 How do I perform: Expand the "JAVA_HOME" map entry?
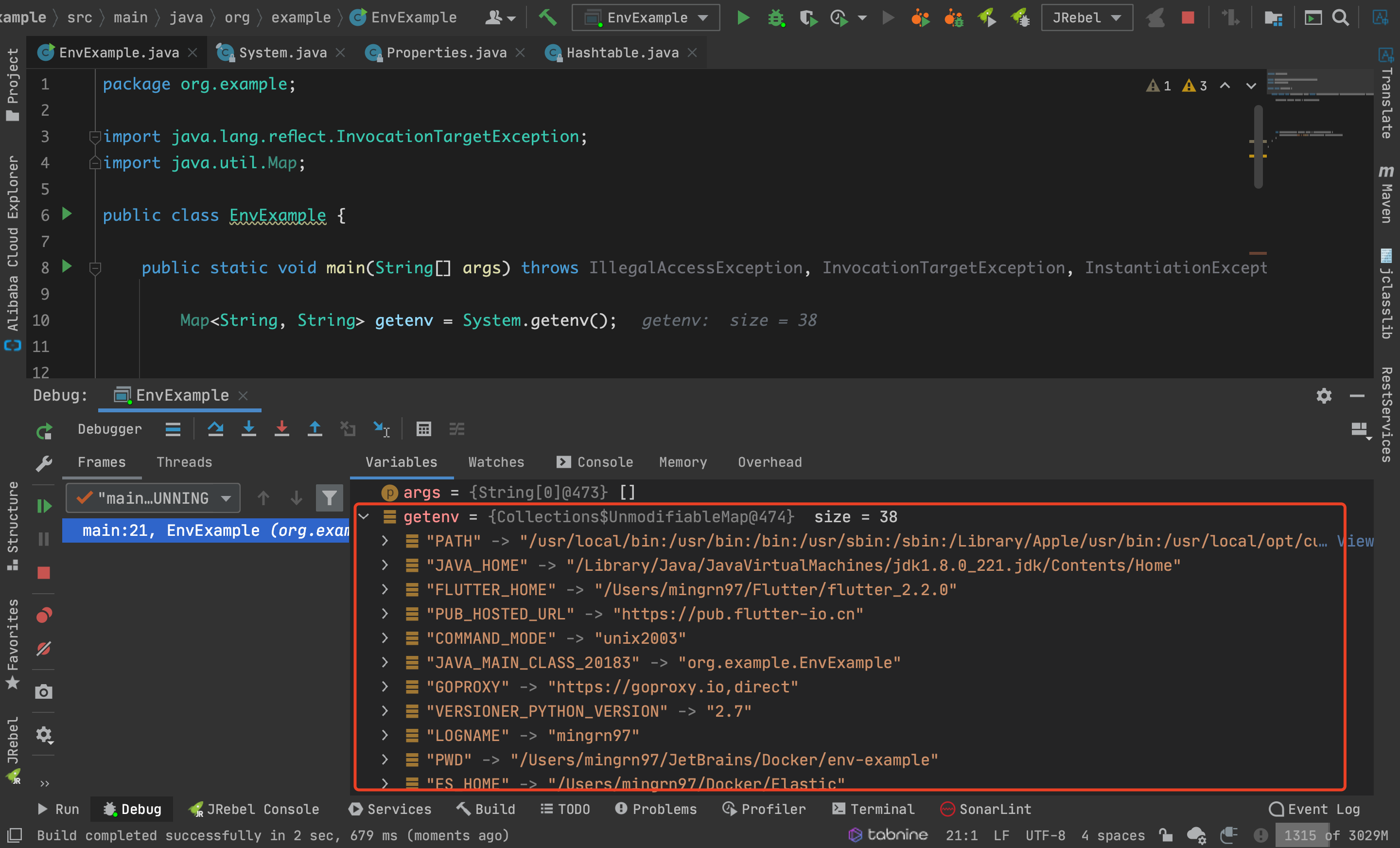[385, 565]
